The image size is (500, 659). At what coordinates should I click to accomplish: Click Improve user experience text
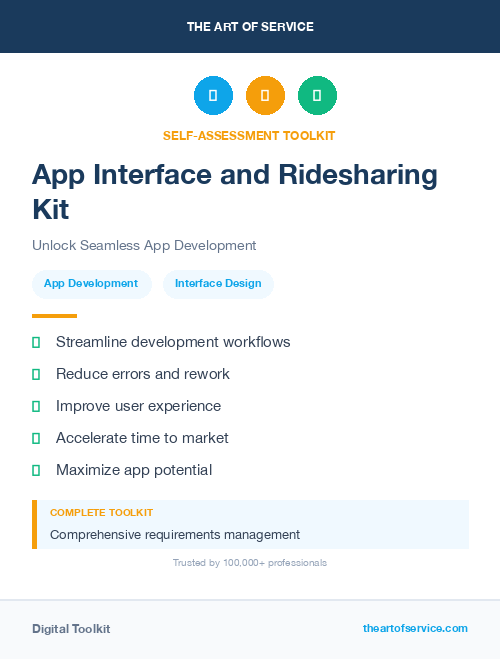pyautogui.click(x=139, y=406)
